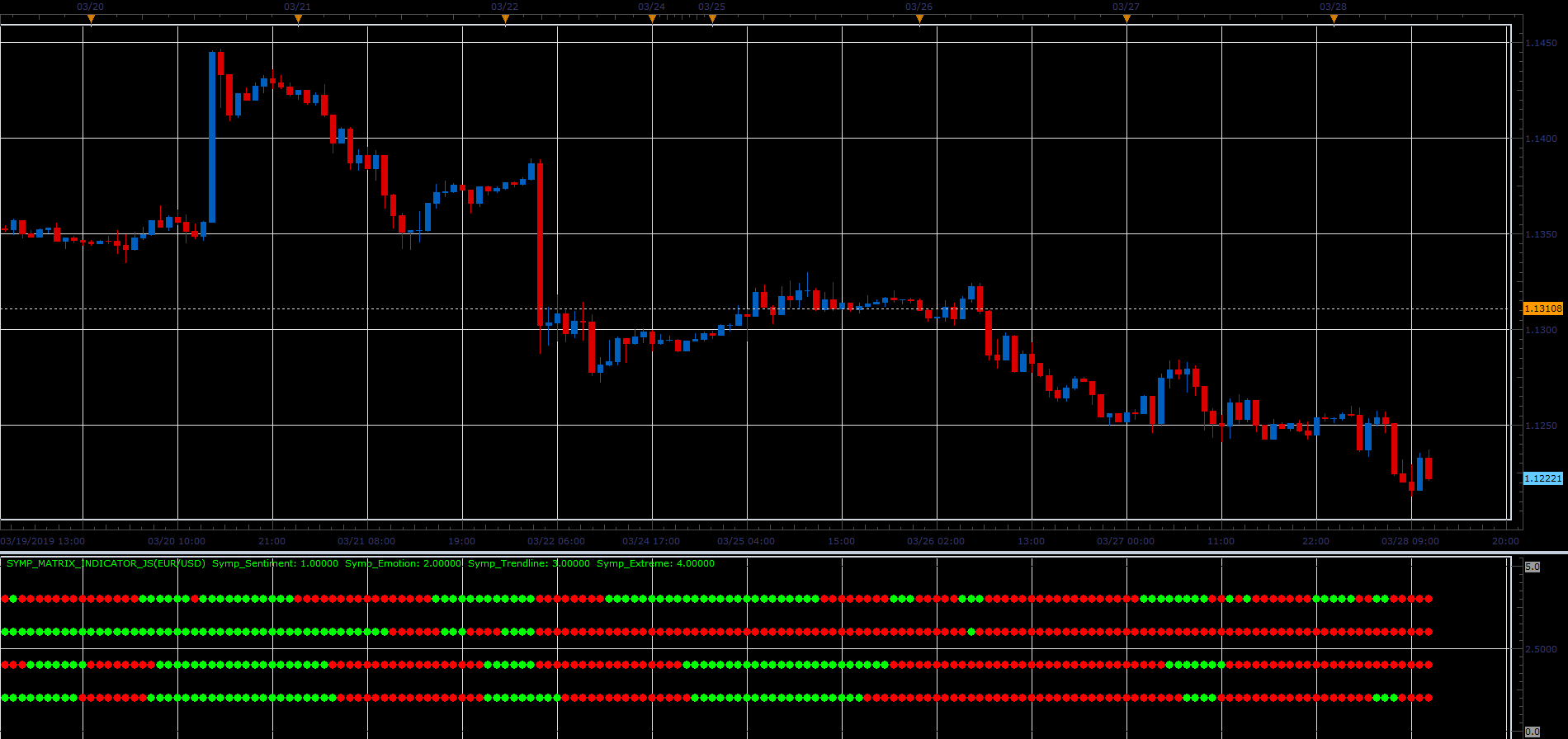Select the SYMP_MATRIX_INDICATOR_JS(EUR/USD) indicator title
1568x739 pixels.
tap(106, 564)
